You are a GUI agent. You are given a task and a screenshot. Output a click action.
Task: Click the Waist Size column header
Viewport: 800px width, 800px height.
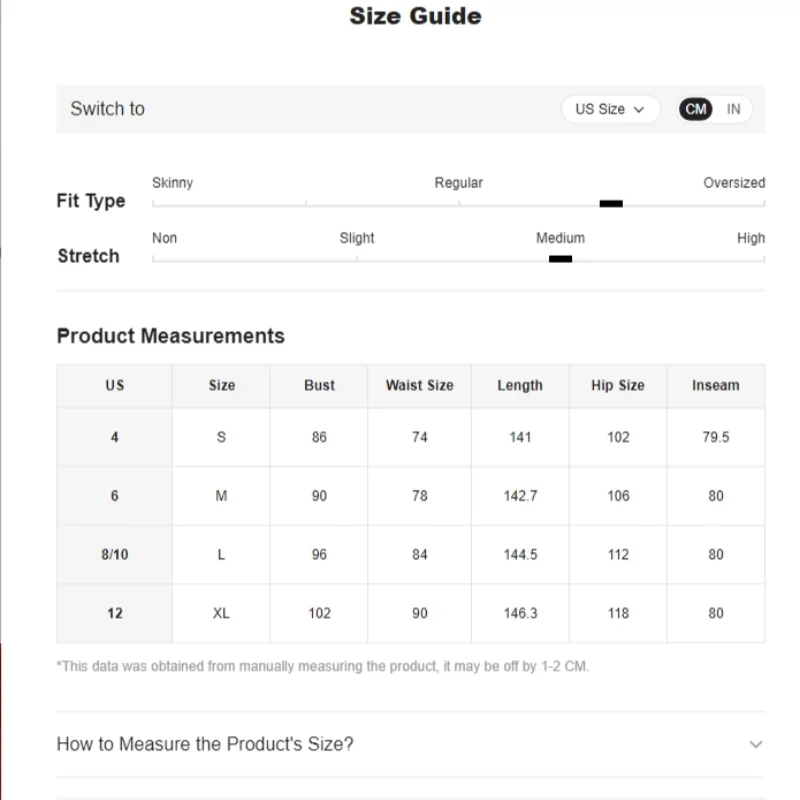pos(419,386)
